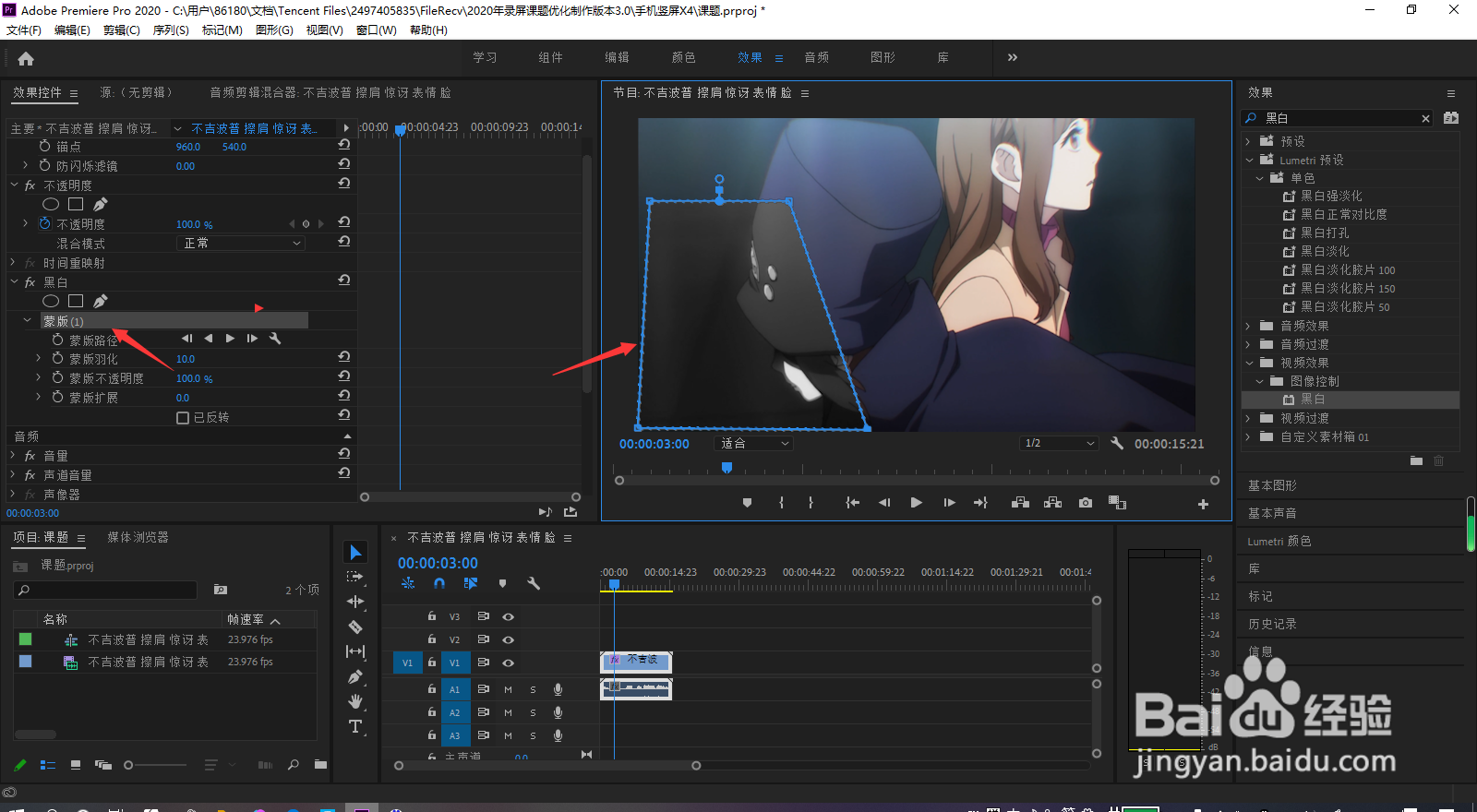Select the Type tool

(355, 726)
